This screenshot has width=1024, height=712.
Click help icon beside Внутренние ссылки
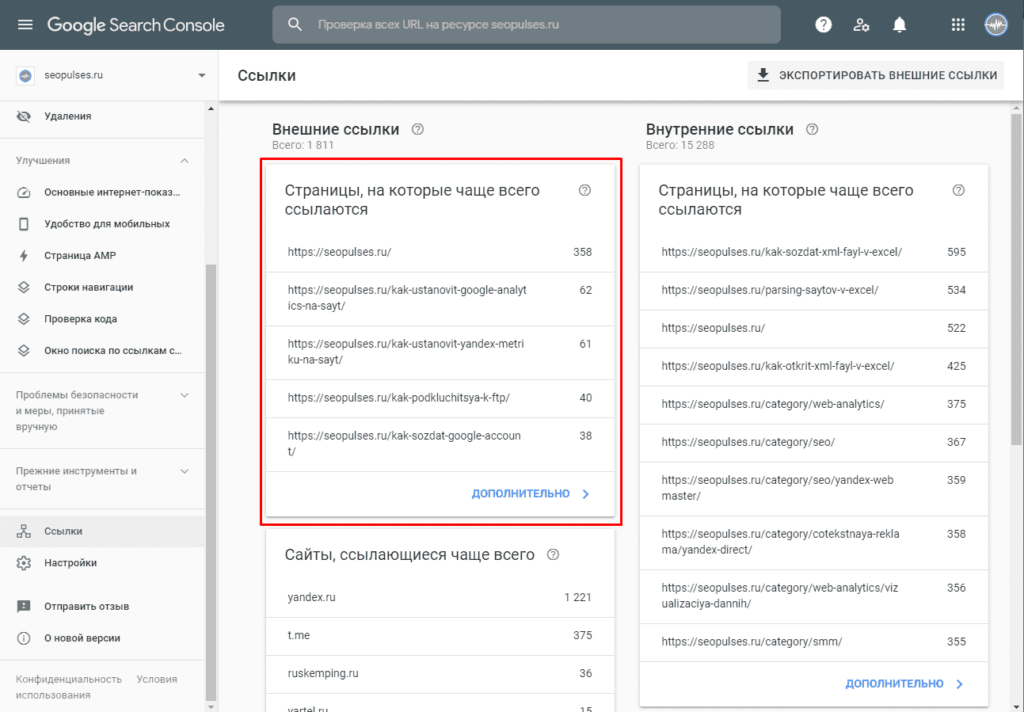click(x=813, y=129)
